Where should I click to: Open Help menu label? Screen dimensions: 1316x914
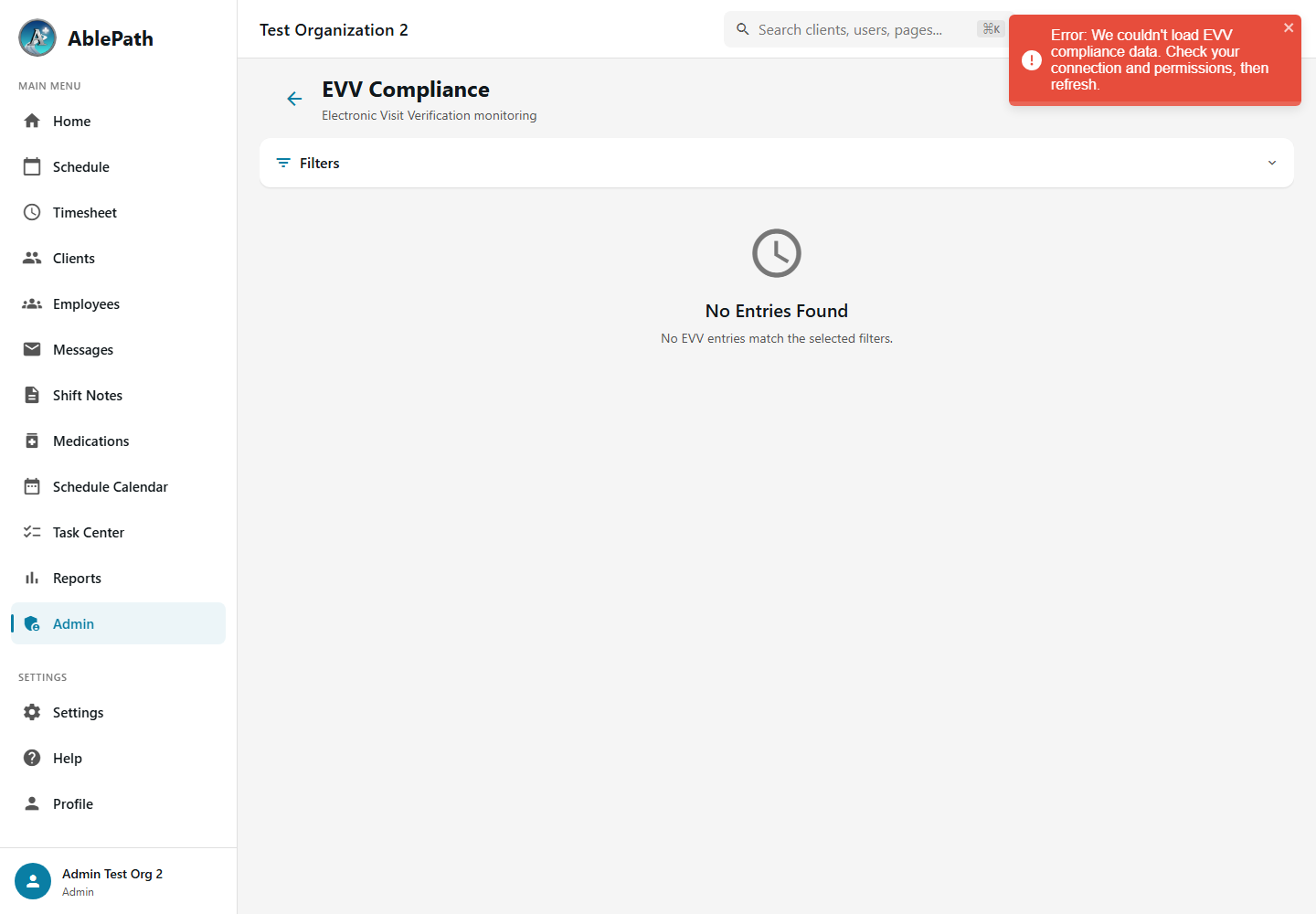[68, 758]
